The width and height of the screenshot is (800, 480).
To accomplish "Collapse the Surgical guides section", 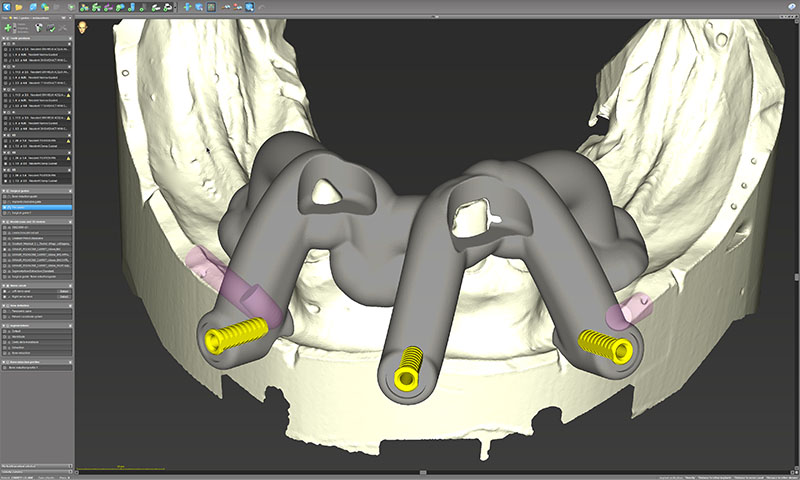I will coord(4,190).
